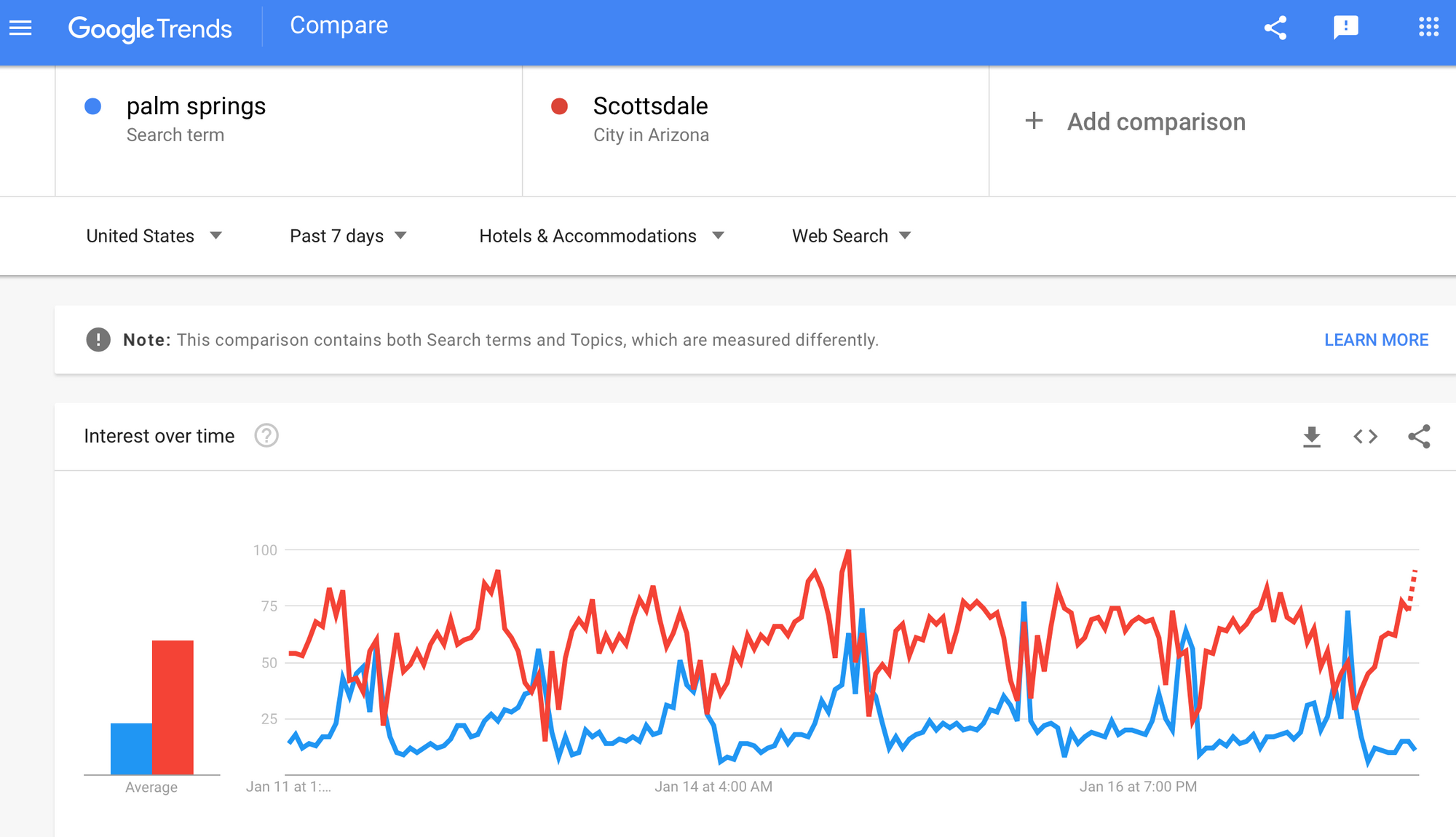
Task: Open the Past 7 days dropdown
Action: pyautogui.click(x=348, y=236)
